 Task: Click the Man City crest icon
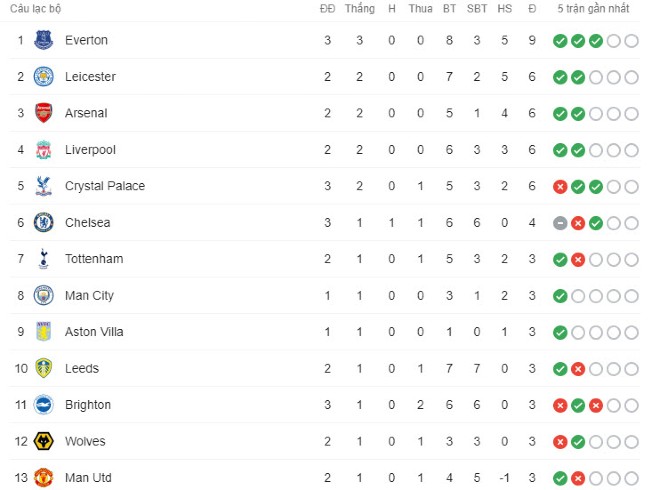click(43, 296)
